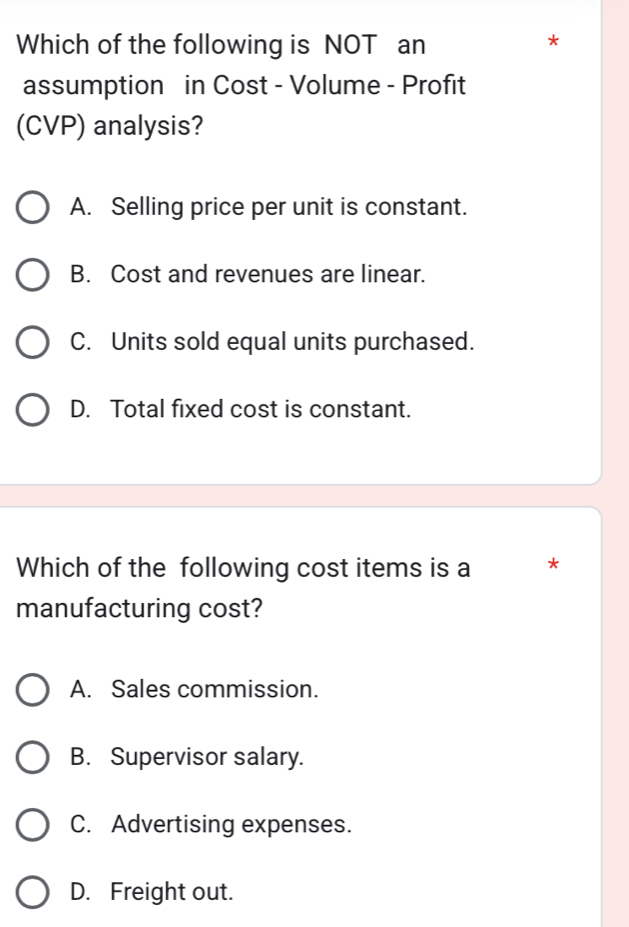Image resolution: width=629 pixels, height=927 pixels.
Task: Click the text label 'A. Selling price per unit is constant.'
Action: pos(270,209)
